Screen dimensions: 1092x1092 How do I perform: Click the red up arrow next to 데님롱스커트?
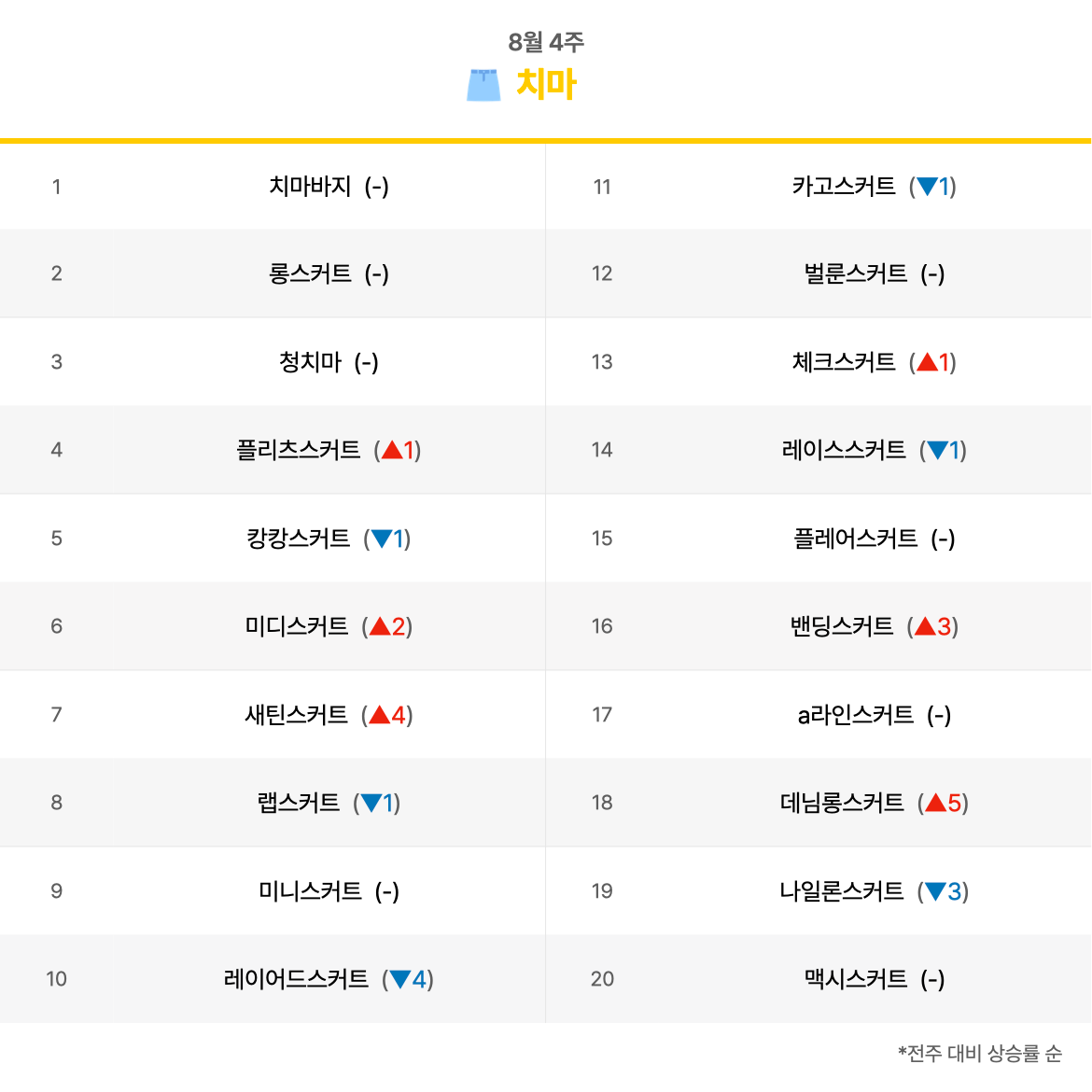click(935, 803)
